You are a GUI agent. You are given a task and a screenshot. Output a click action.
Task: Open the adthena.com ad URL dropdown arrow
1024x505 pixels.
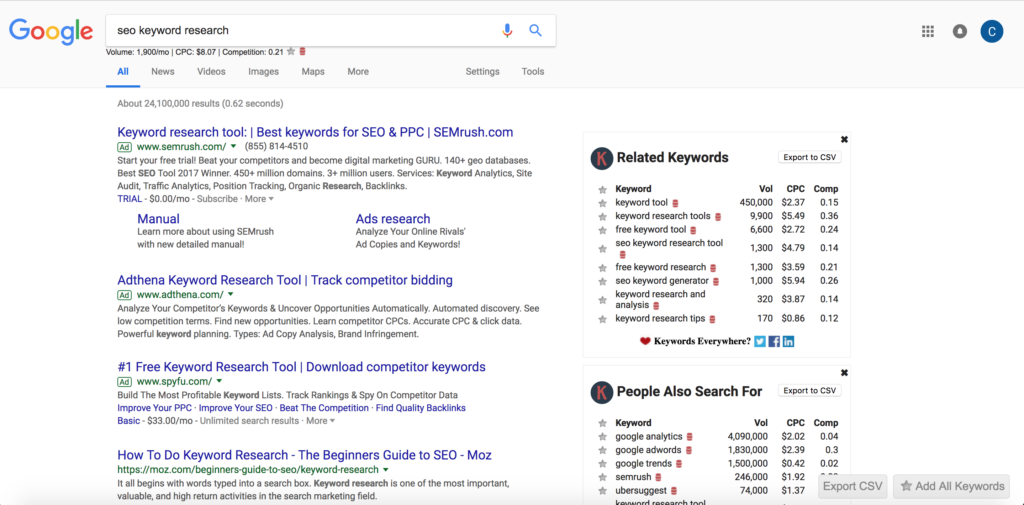pos(231,295)
